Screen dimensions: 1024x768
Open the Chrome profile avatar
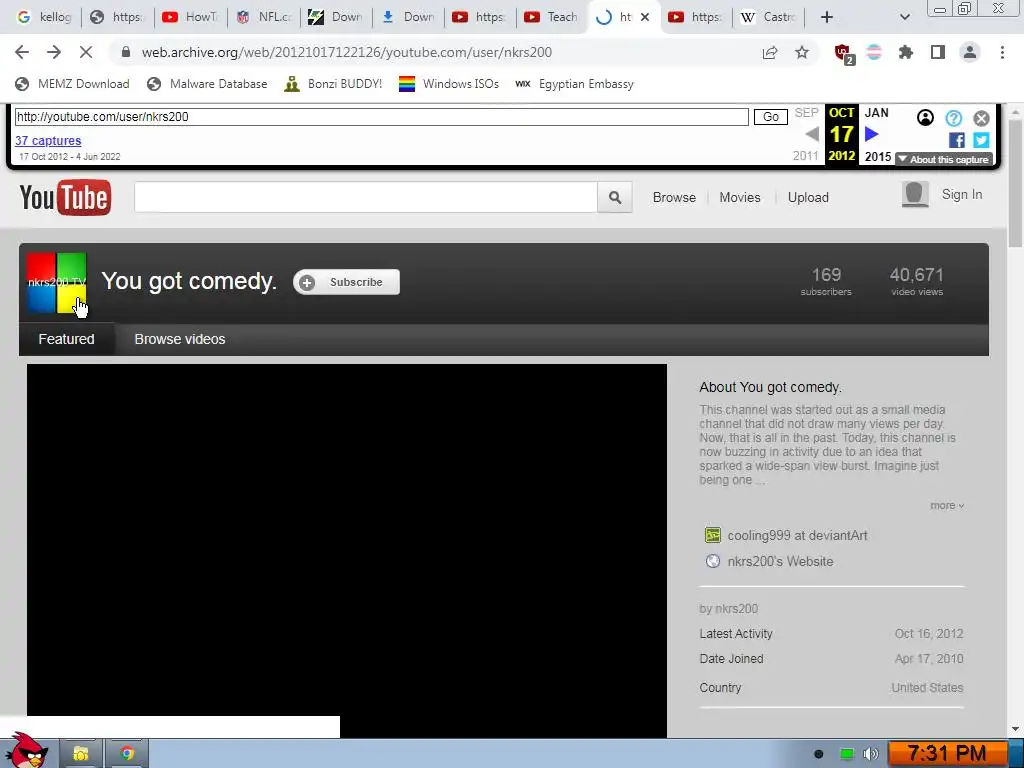(970, 52)
